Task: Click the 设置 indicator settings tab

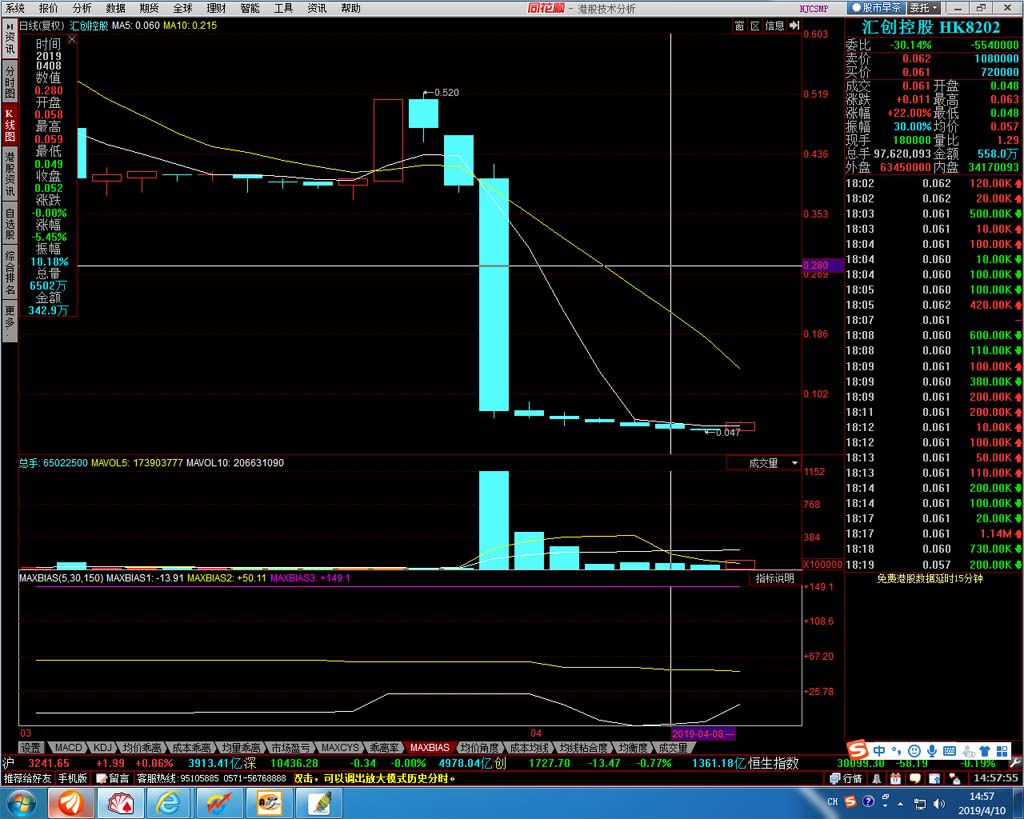Action: pos(30,747)
